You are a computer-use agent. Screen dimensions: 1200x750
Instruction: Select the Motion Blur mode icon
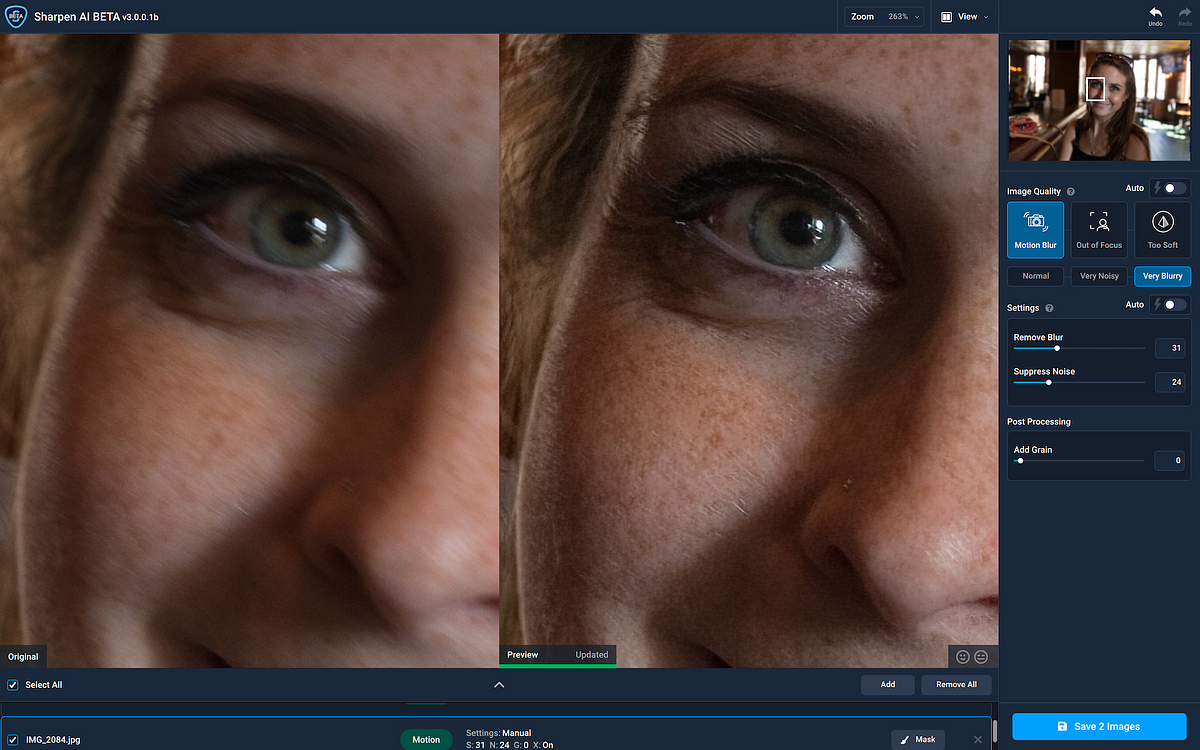(x=1035, y=222)
